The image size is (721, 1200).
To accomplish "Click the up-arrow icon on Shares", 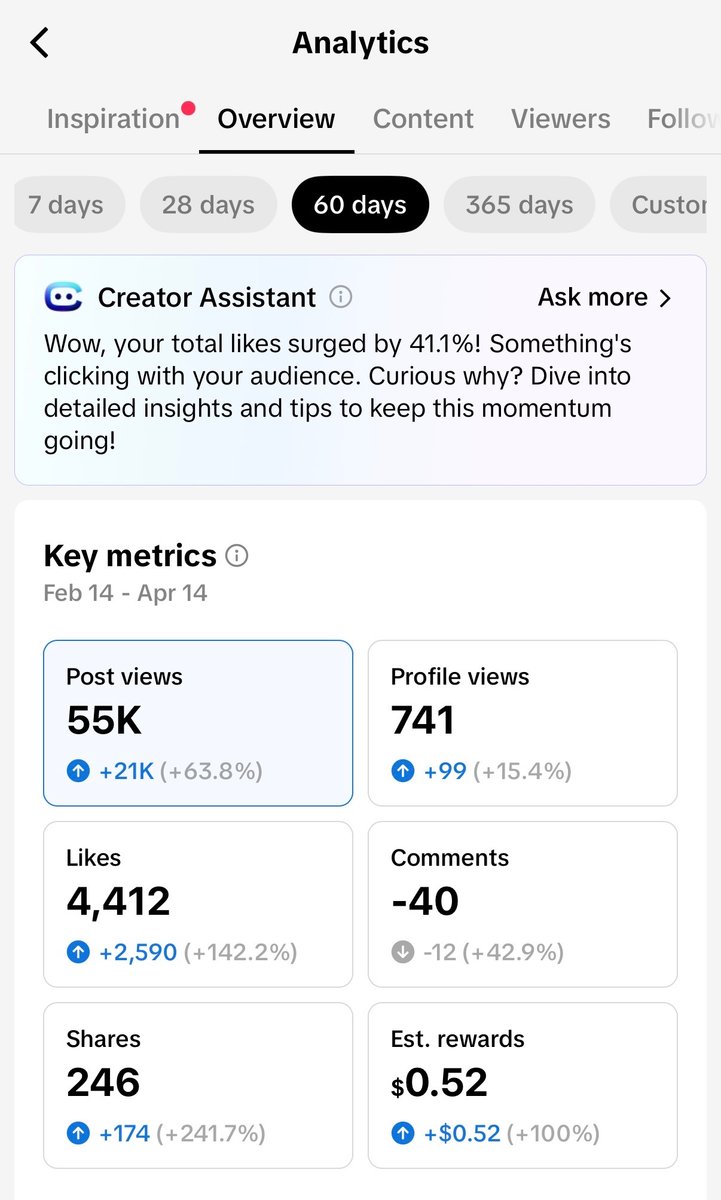I will (x=77, y=1133).
